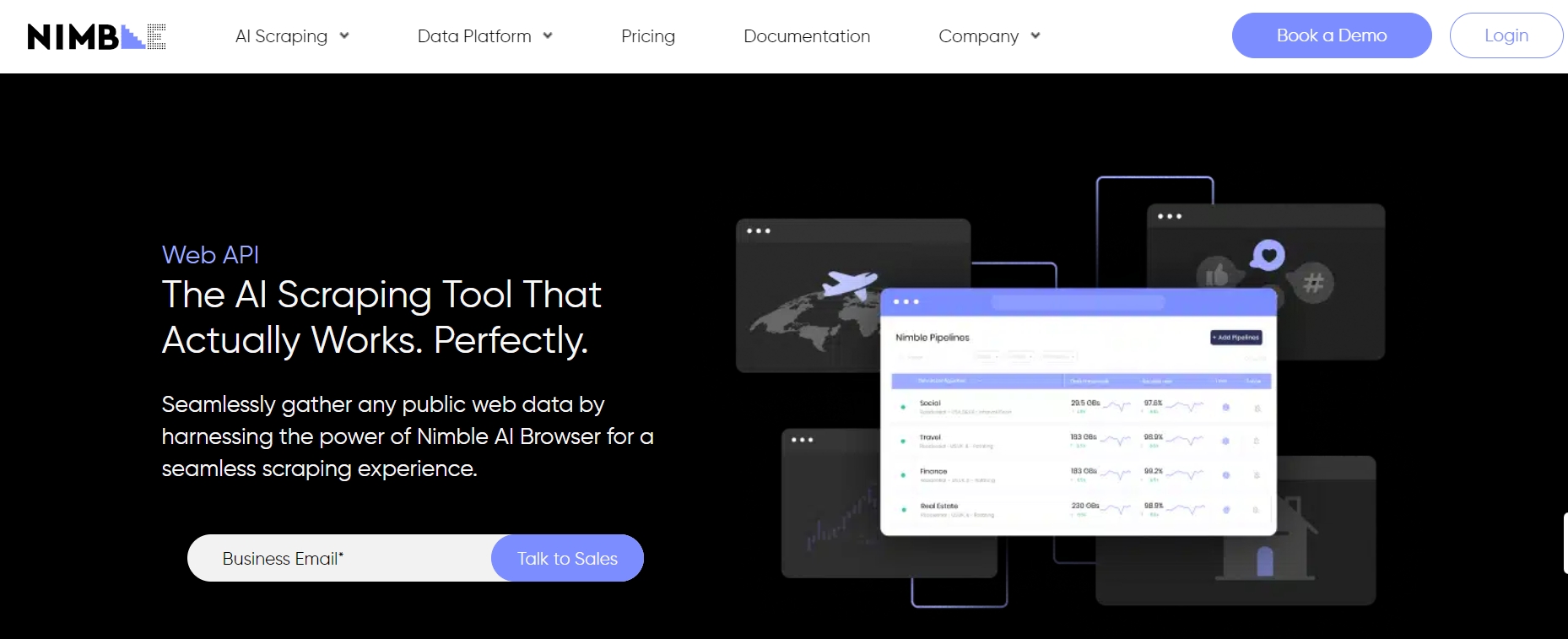Click the Login button
1568x639 pixels.
tap(1506, 35)
